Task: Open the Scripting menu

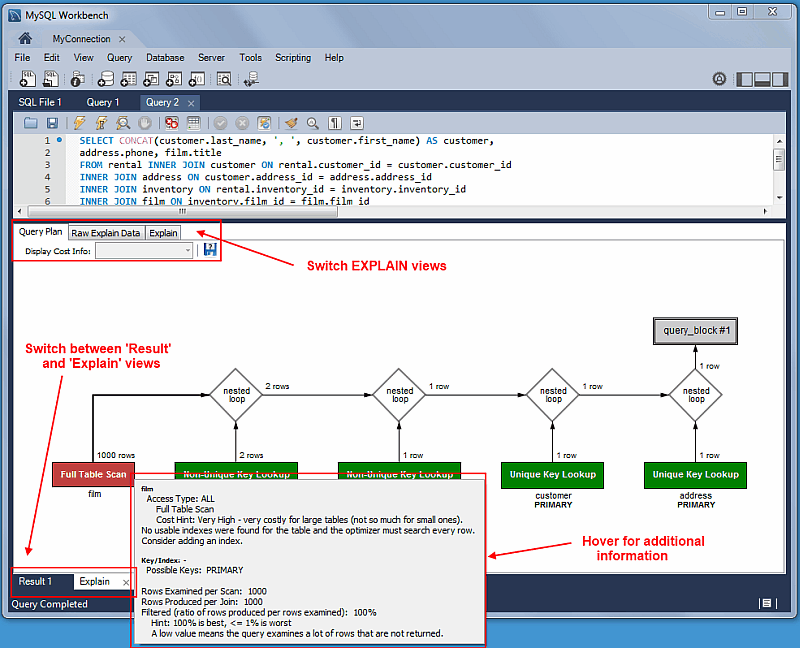Action: click(293, 58)
